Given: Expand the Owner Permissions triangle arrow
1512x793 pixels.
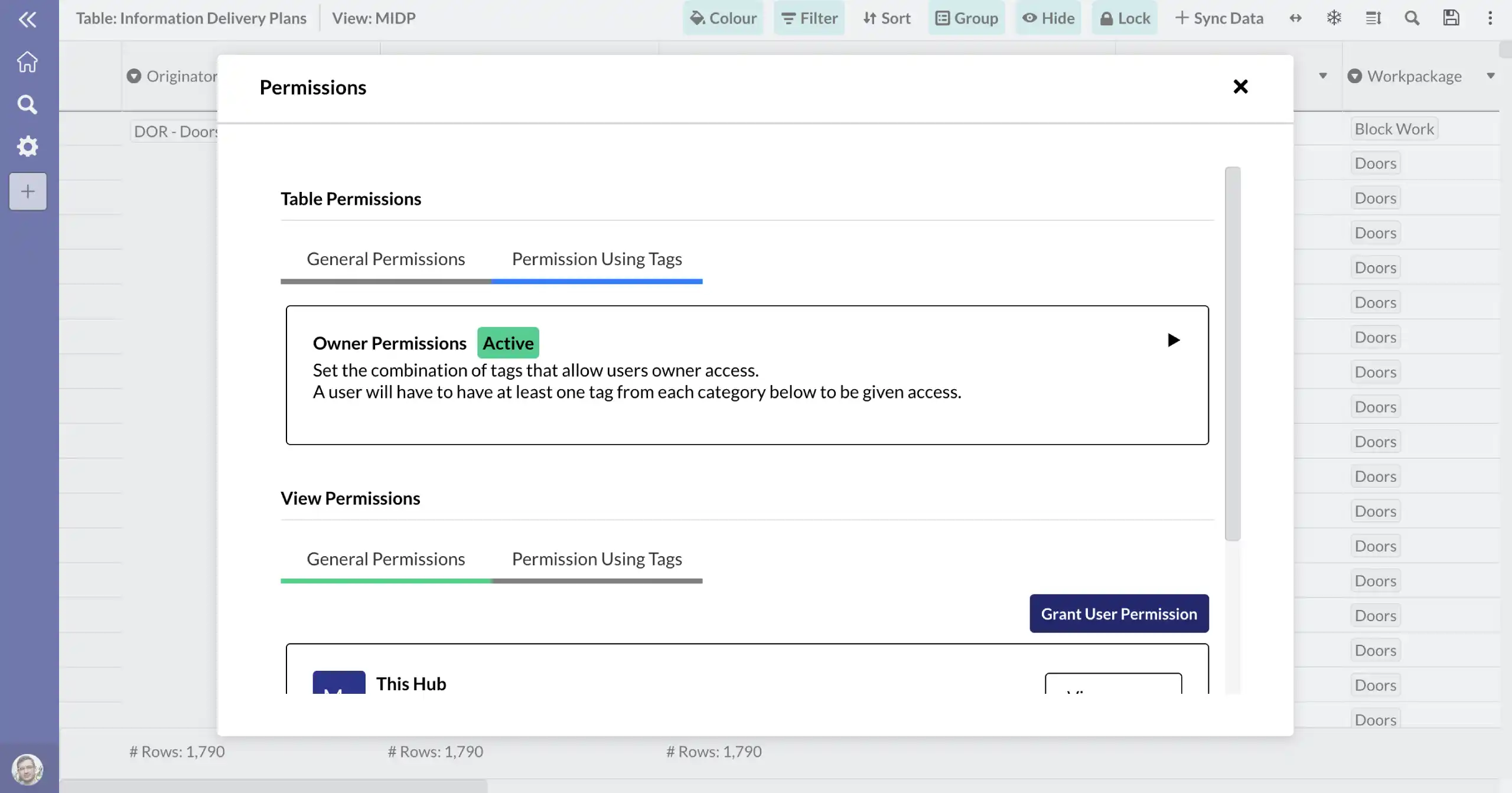Looking at the screenshot, I should point(1173,340).
